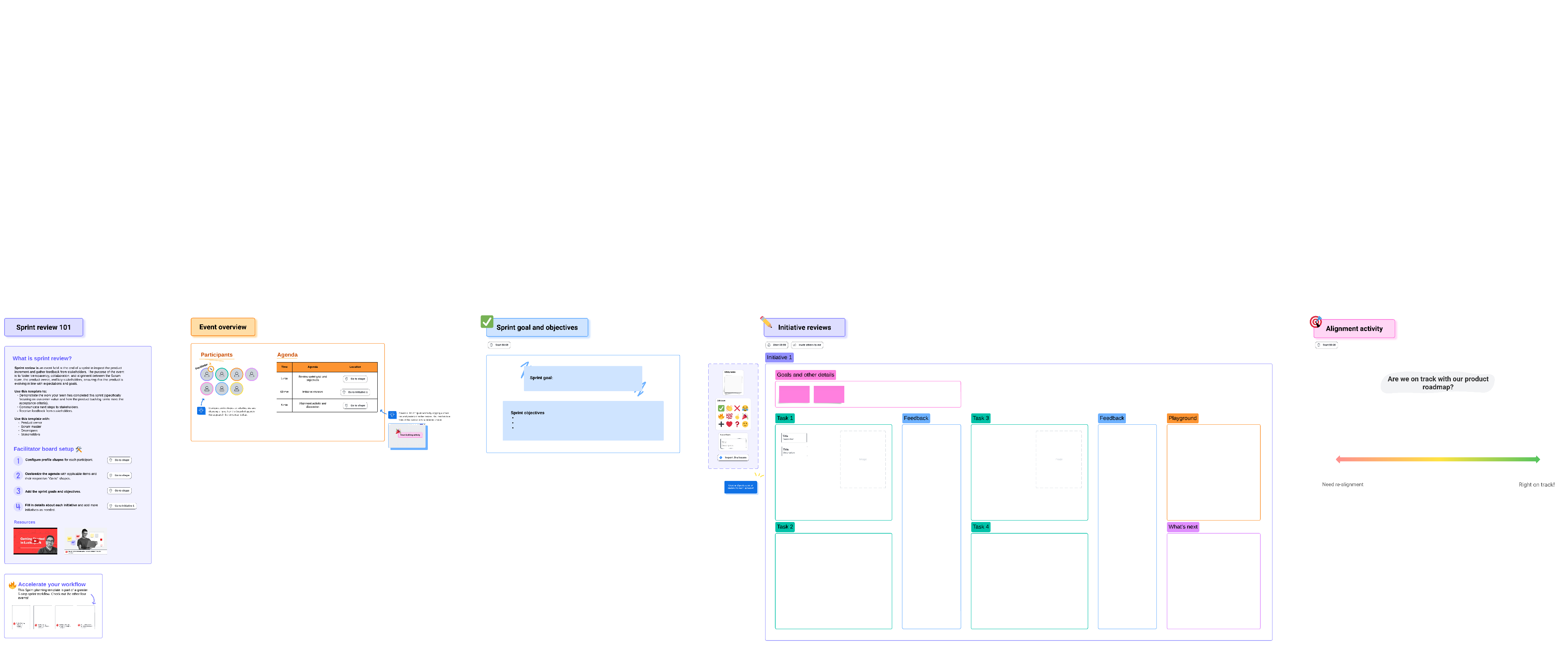Click the Import Jira Issues button
The height and width of the screenshot is (645, 1568).
[733, 458]
